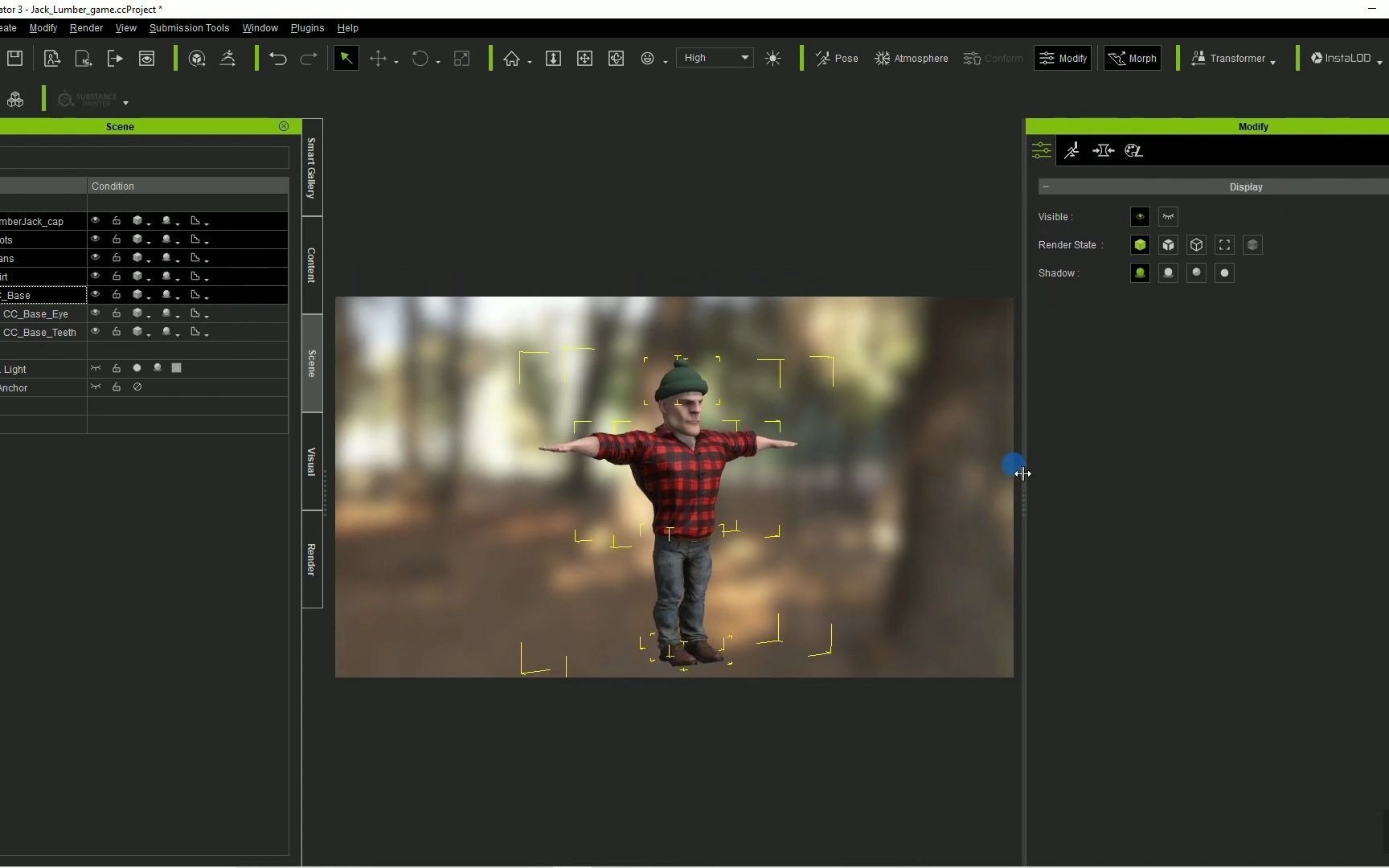
Task: Click the Undo arrow in the toolbar
Action: (278, 59)
